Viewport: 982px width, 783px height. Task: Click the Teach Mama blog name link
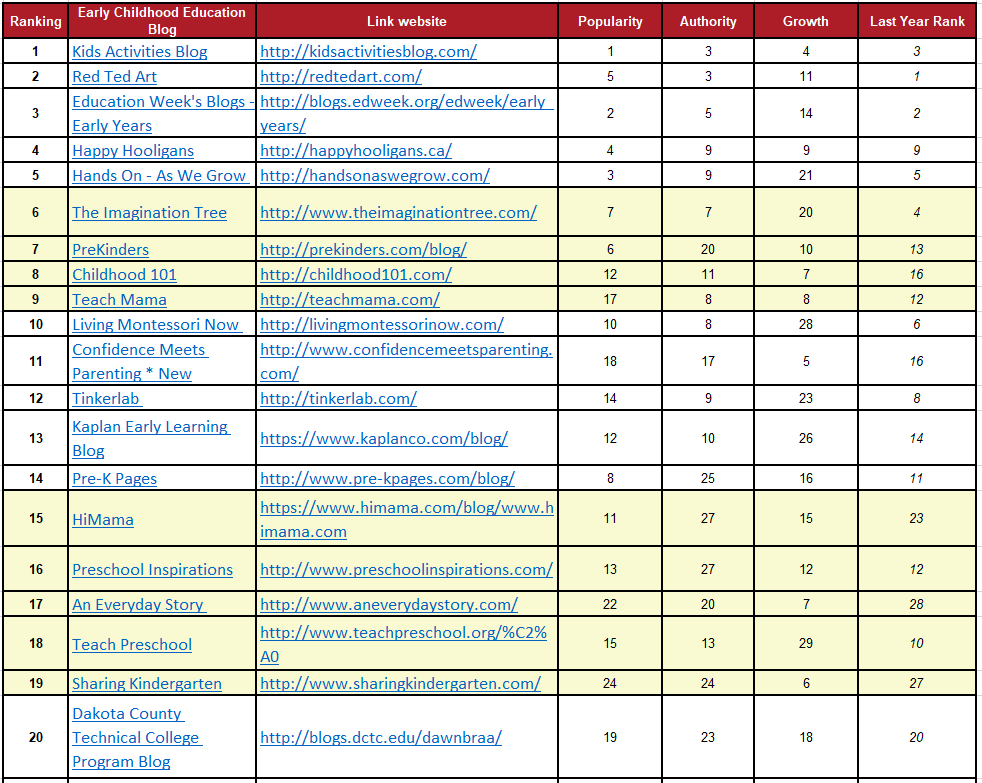tap(119, 299)
